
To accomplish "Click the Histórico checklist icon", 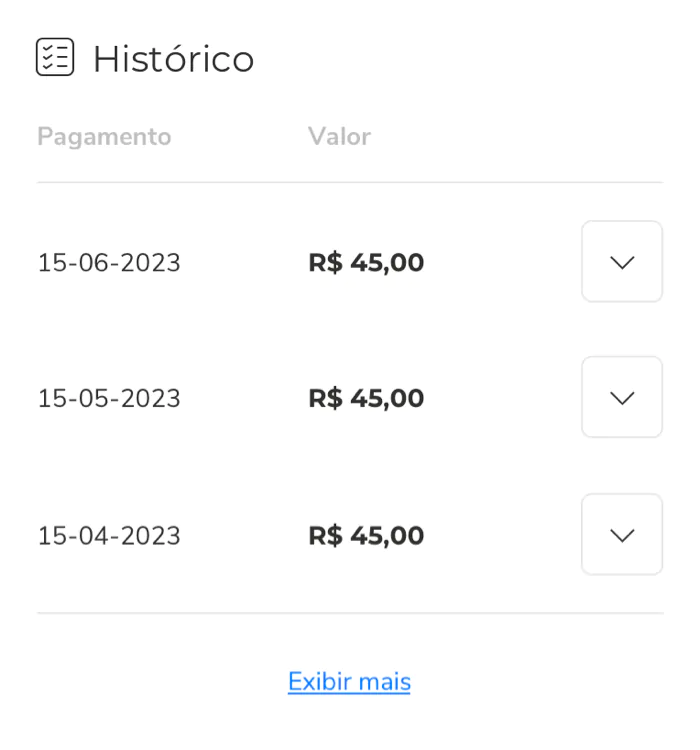I will (55, 57).
